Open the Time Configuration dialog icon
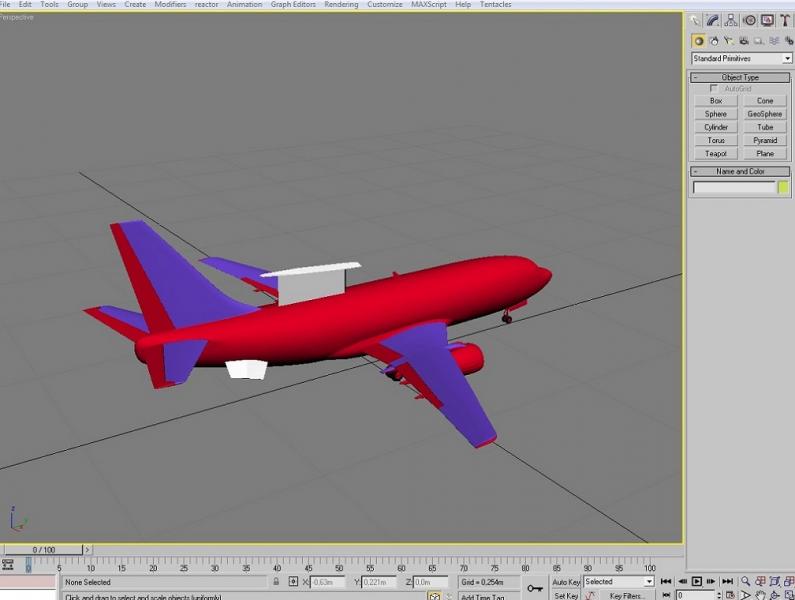The width and height of the screenshot is (795, 600). click(730, 595)
